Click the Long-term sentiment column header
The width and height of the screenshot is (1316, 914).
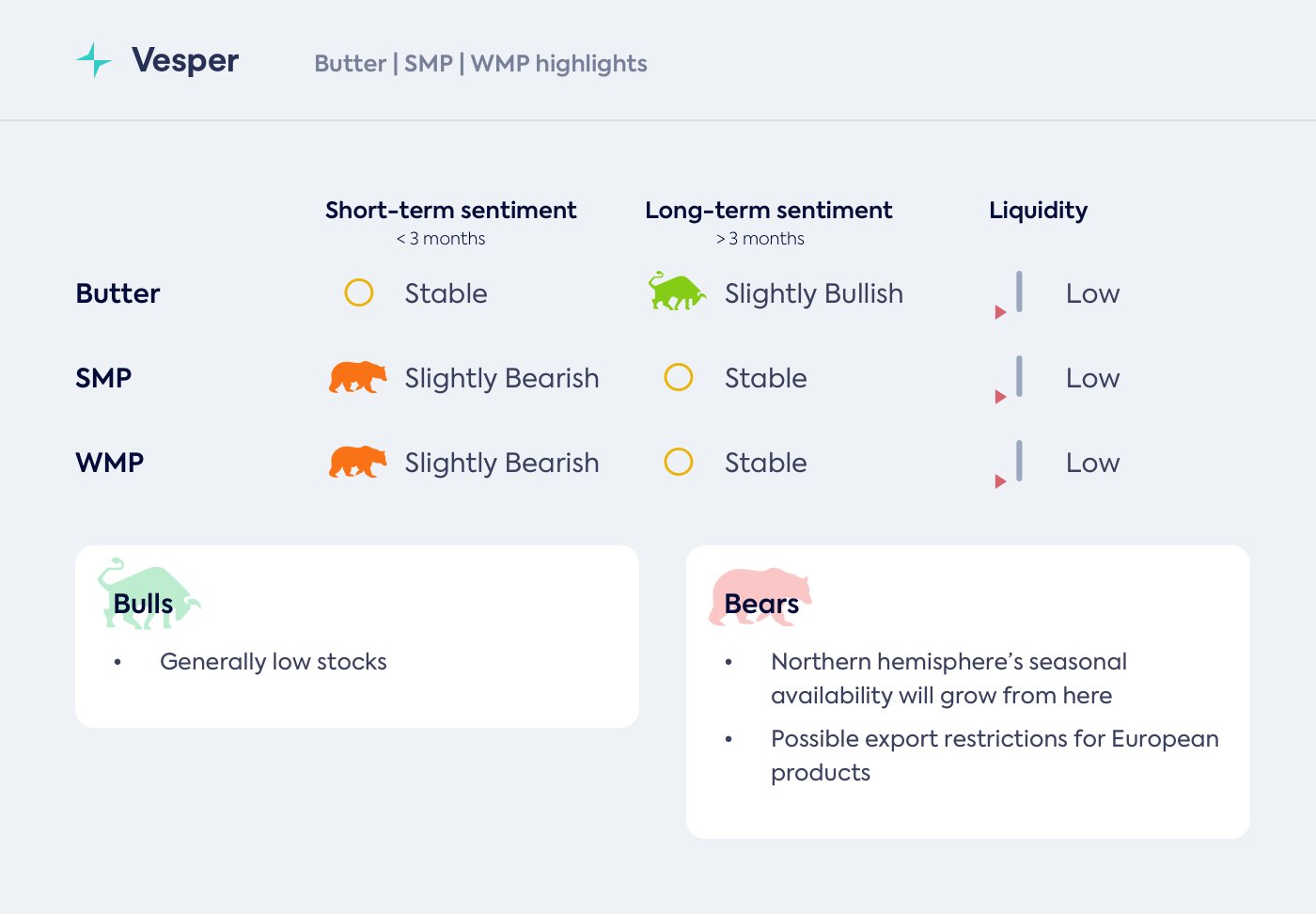[769, 211]
